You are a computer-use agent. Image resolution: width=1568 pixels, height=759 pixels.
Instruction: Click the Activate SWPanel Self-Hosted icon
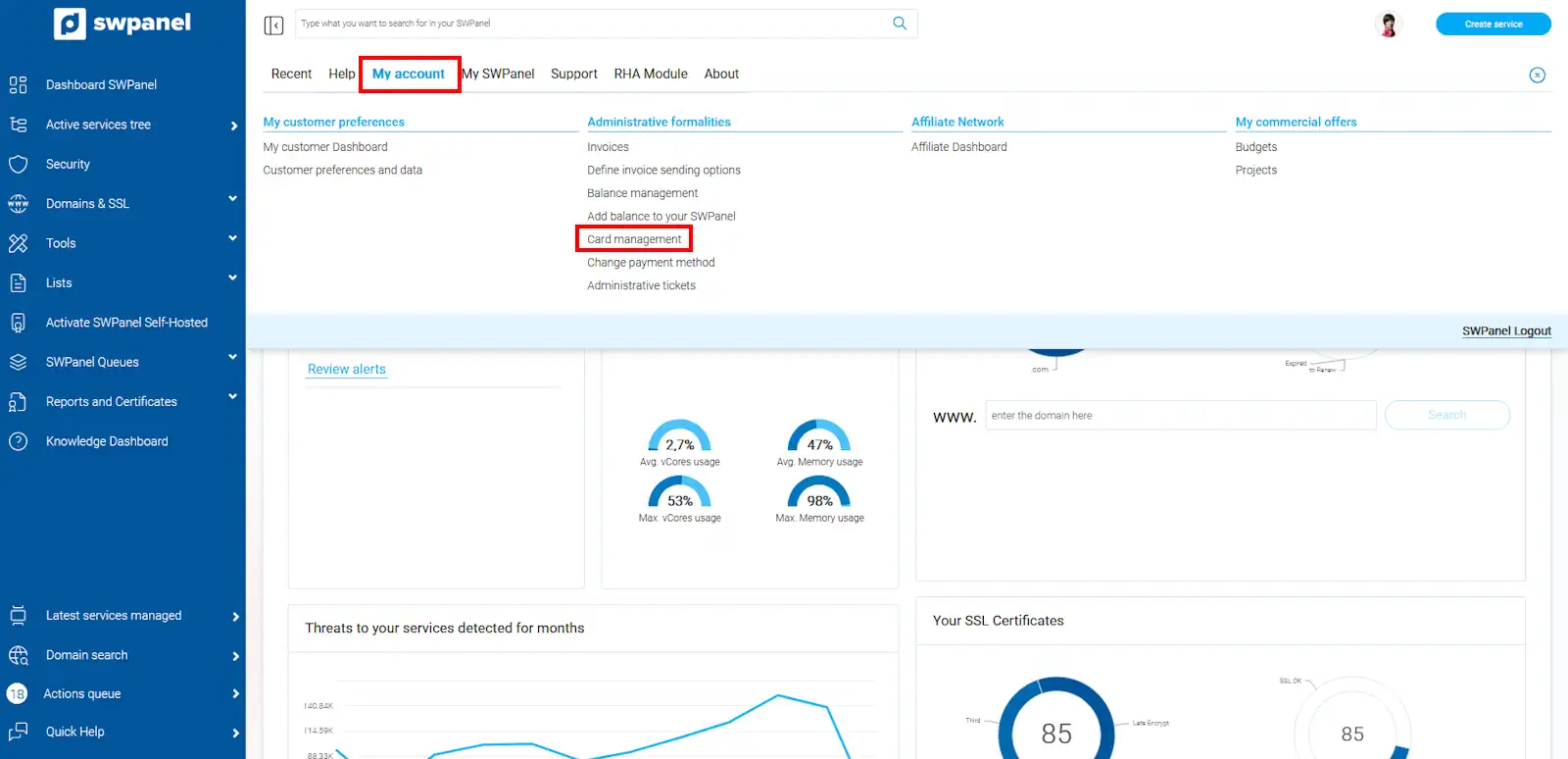18,323
